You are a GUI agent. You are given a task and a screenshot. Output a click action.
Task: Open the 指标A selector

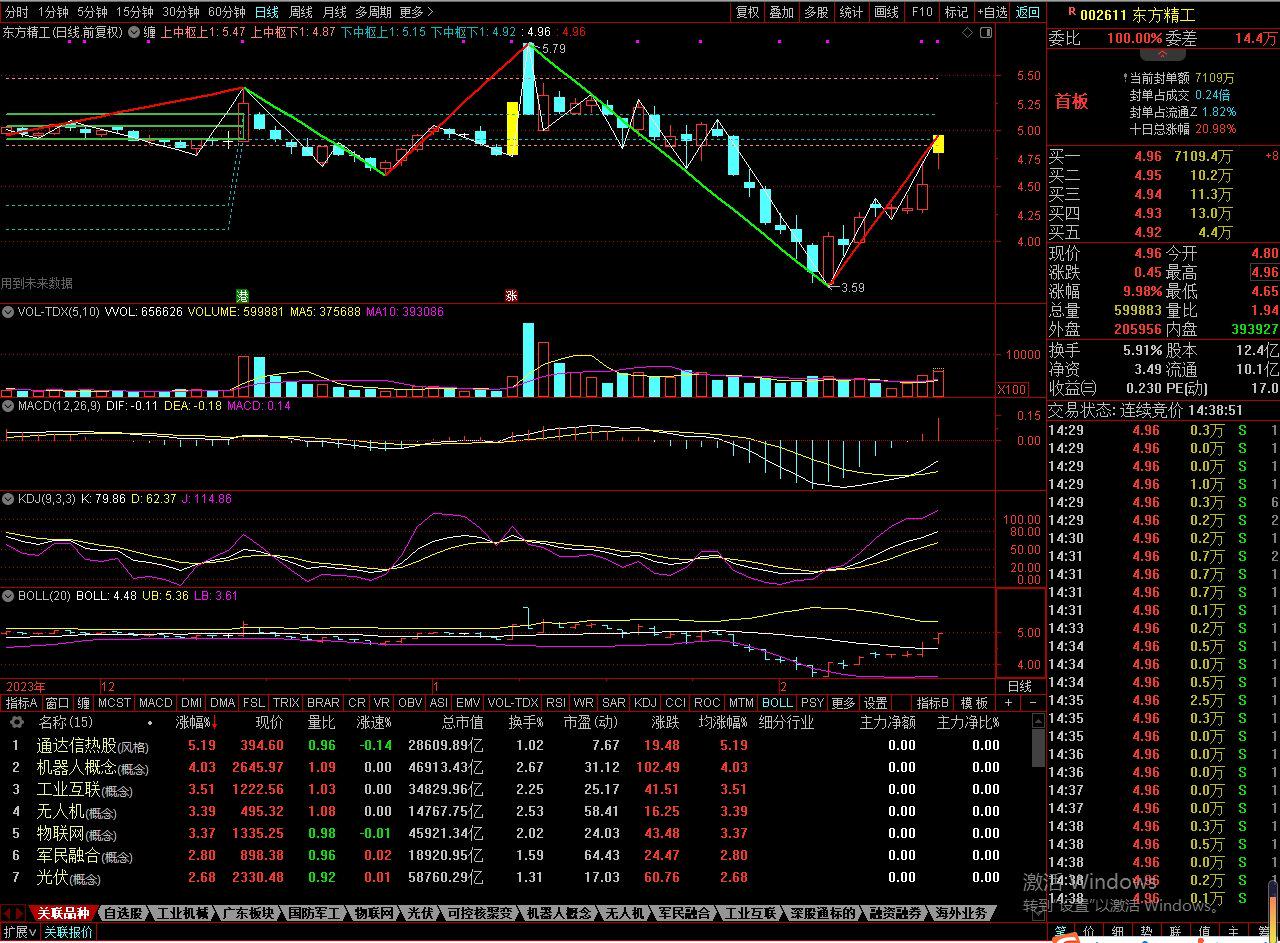21,703
